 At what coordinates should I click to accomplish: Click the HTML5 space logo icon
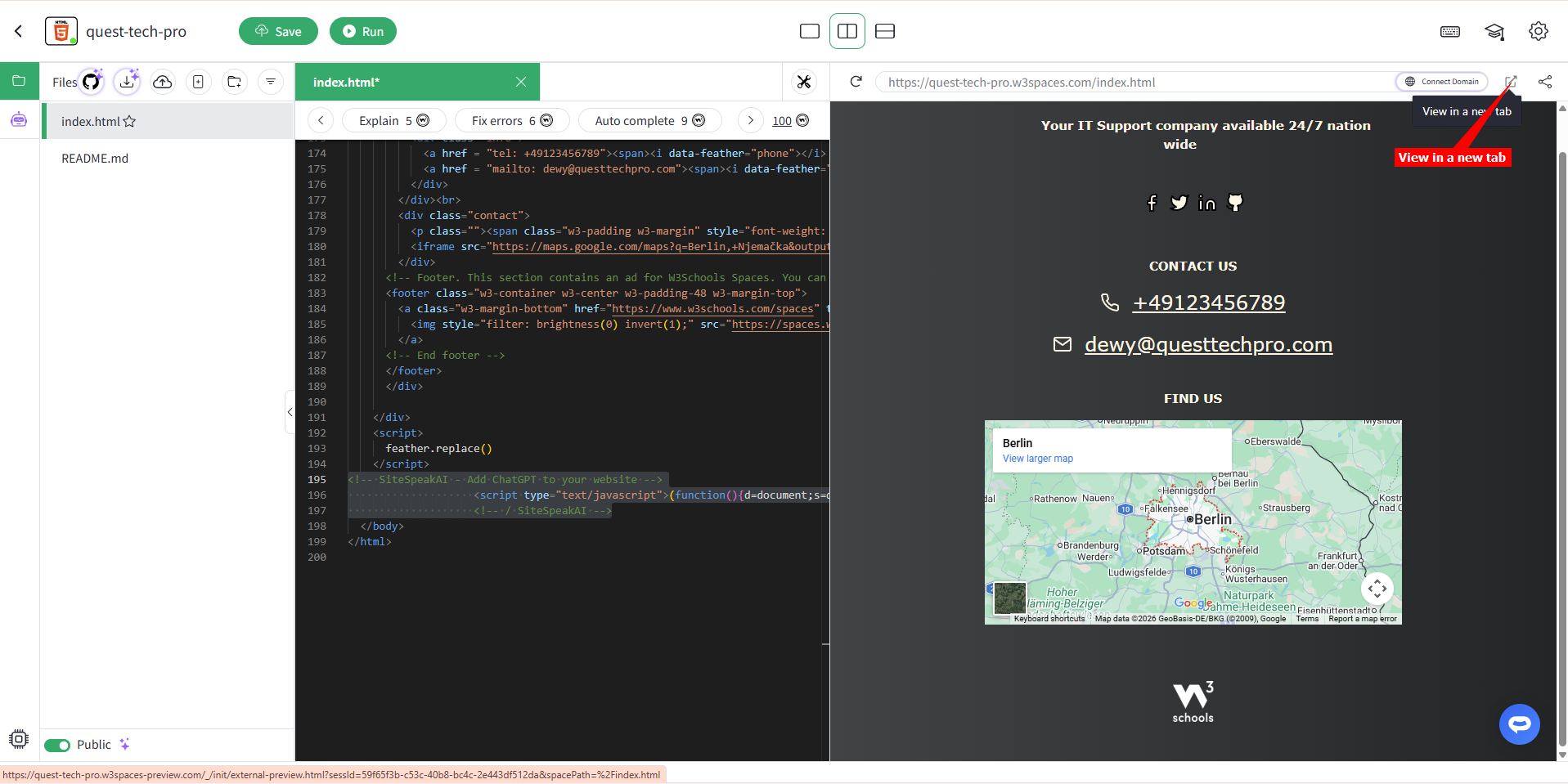pos(61,31)
